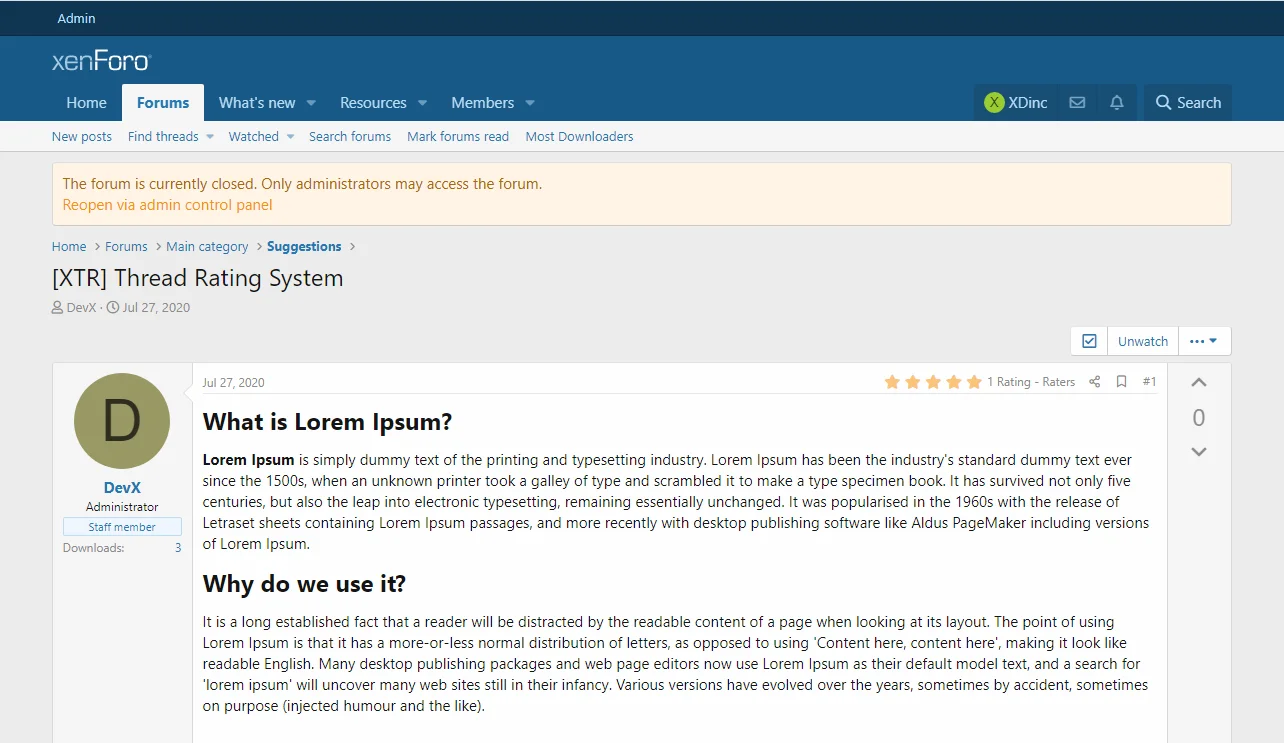Click the Most Downloaders link
This screenshot has height=743, width=1284.
[x=579, y=137]
